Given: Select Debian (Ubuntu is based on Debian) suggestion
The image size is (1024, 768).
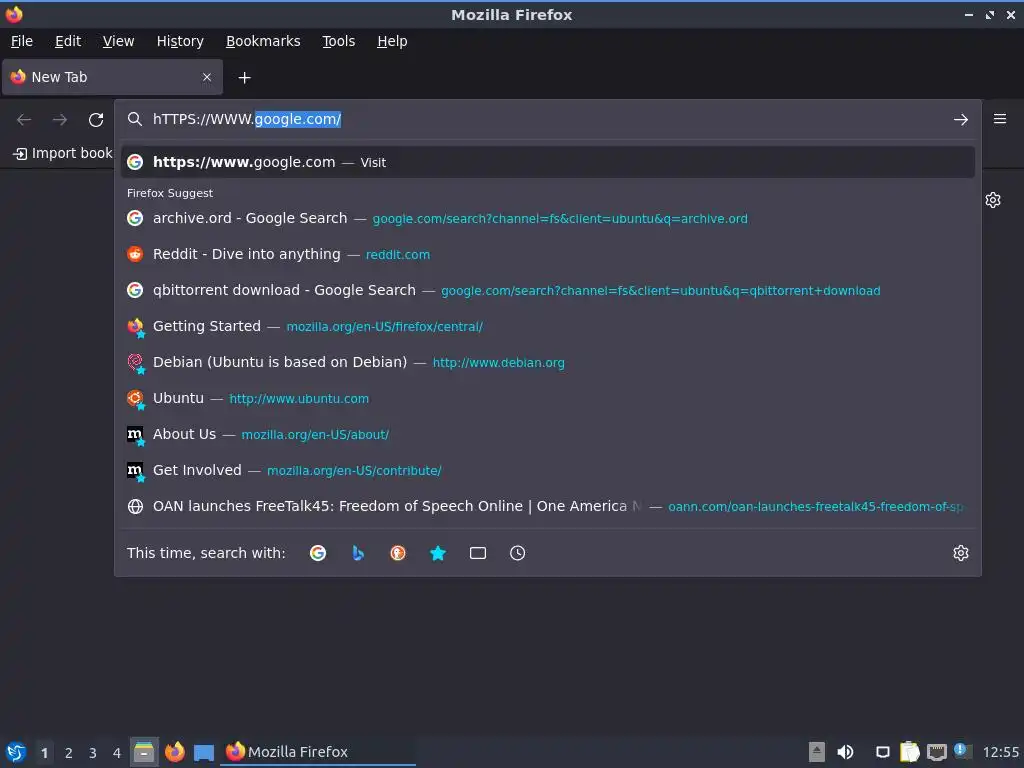Looking at the screenshot, I should 548,362.
